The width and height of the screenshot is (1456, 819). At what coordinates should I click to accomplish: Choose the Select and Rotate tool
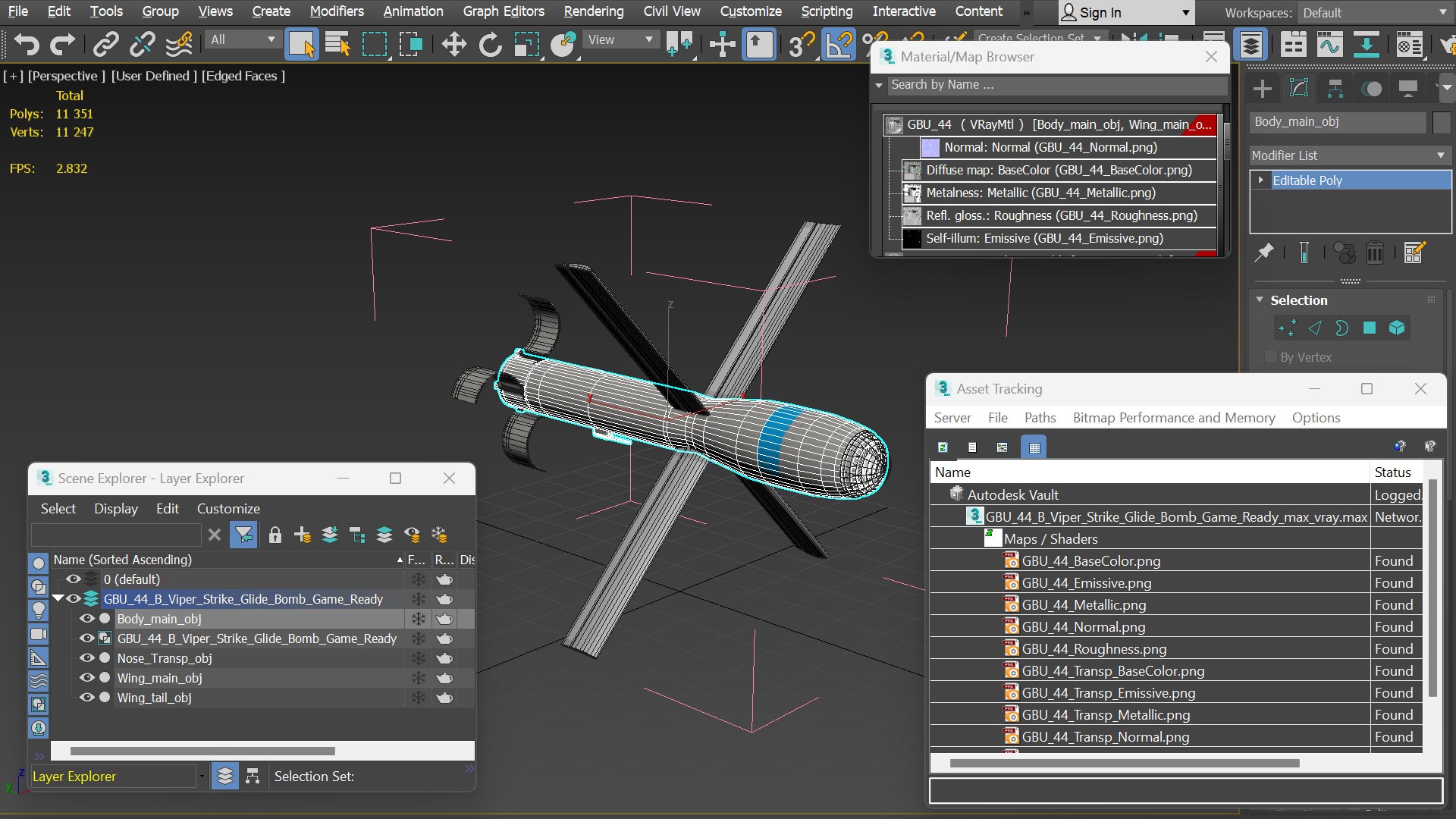pyautogui.click(x=491, y=44)
